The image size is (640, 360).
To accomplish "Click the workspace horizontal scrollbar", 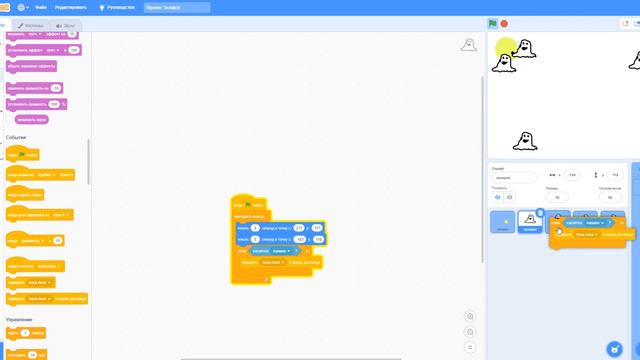I will coord(291,358).
